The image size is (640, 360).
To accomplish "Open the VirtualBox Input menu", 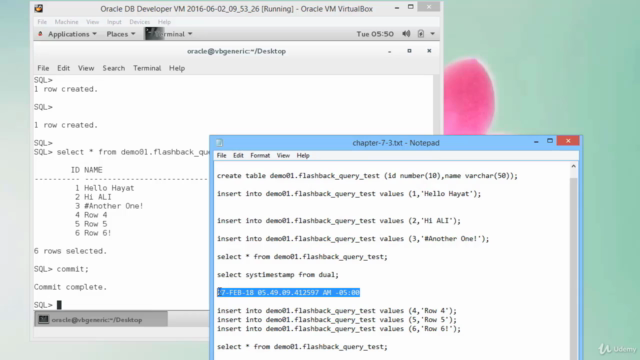I will 114,22.
